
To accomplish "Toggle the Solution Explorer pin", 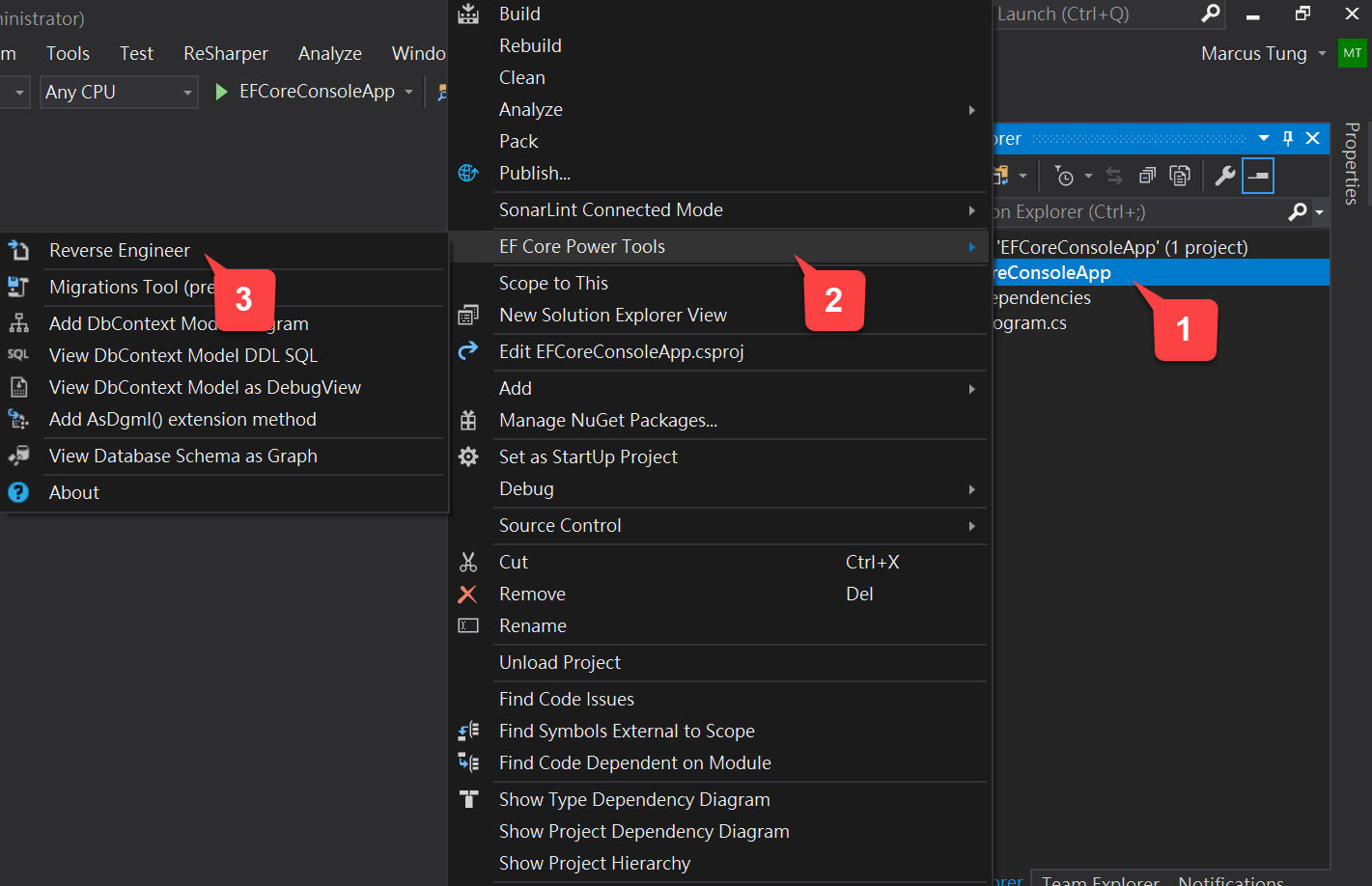I will click(1287, 138).
